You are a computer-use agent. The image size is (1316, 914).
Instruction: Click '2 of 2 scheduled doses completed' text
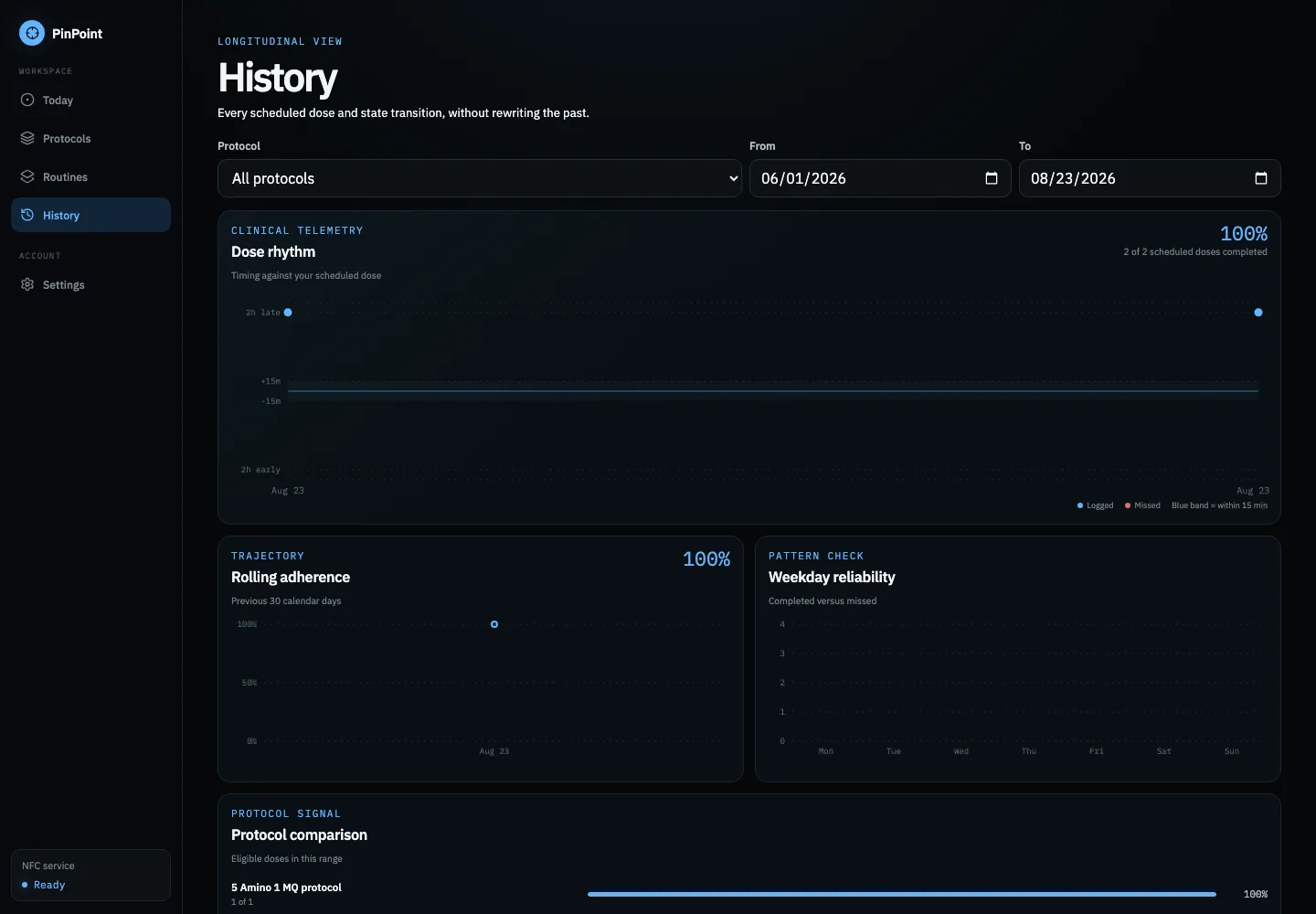point(1195,252)
